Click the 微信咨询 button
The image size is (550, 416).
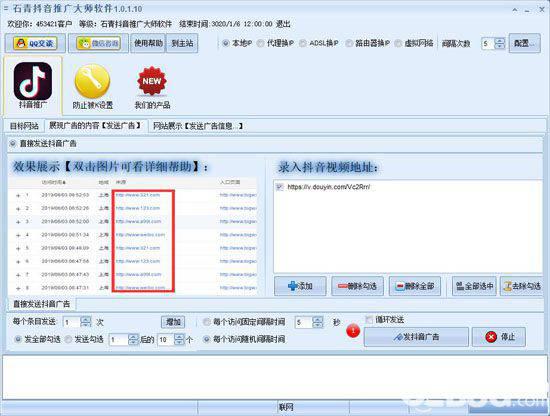(x=99, y=43)
